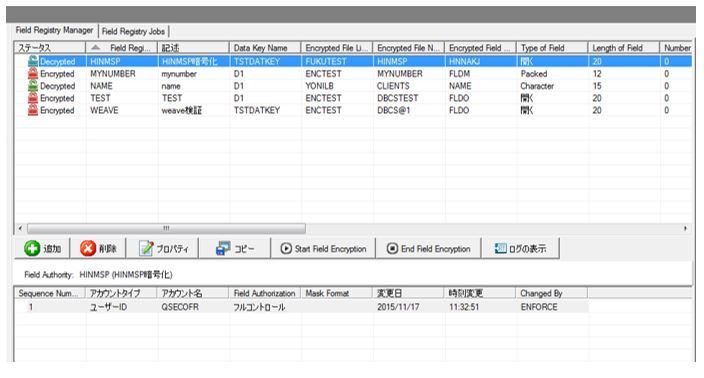Screen dimensions: 704x378
Task: Click the right scroll arrow of the registry list
Action: (x=685, y=228)
